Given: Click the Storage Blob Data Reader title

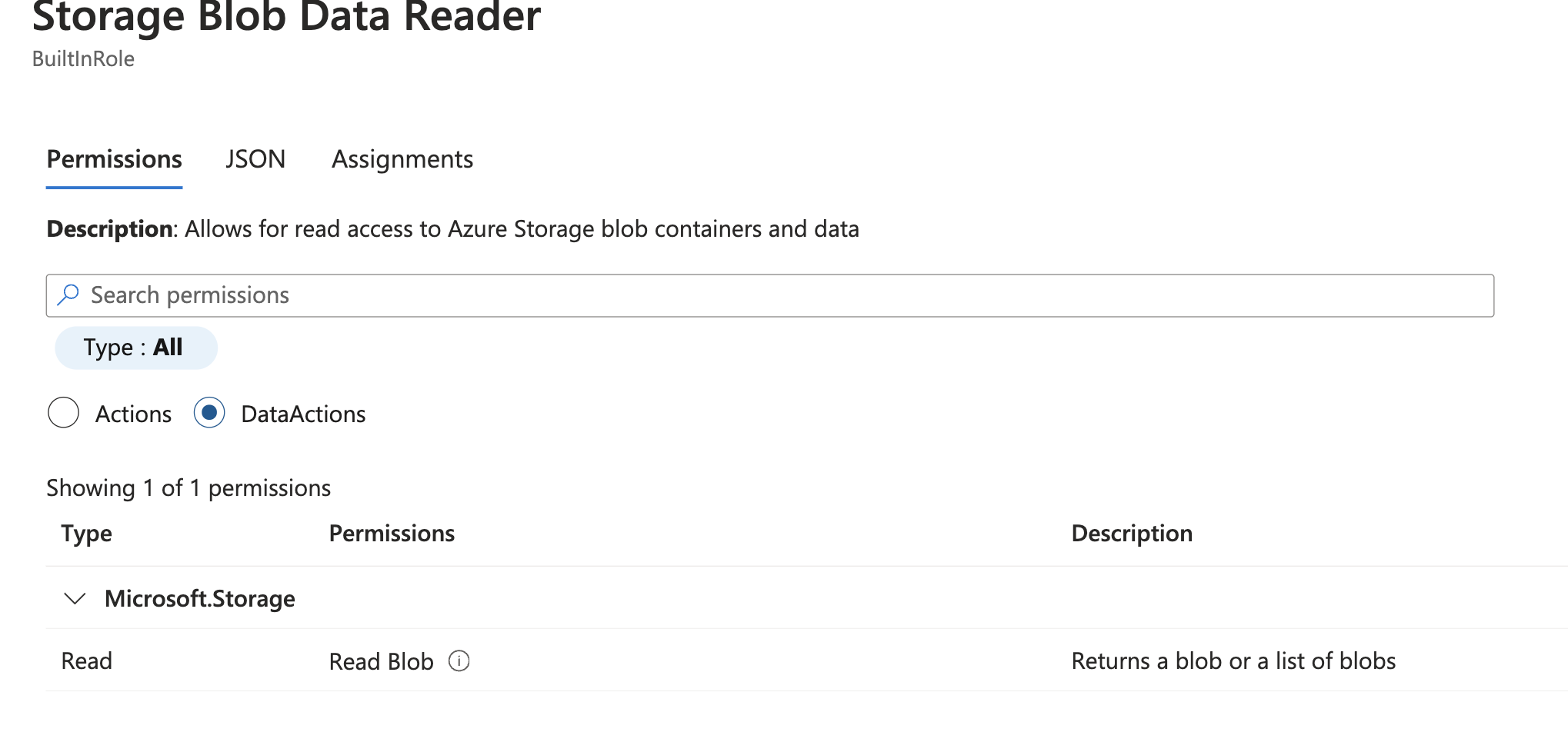Looking at the screenshot, I should [x=286, y=18].
